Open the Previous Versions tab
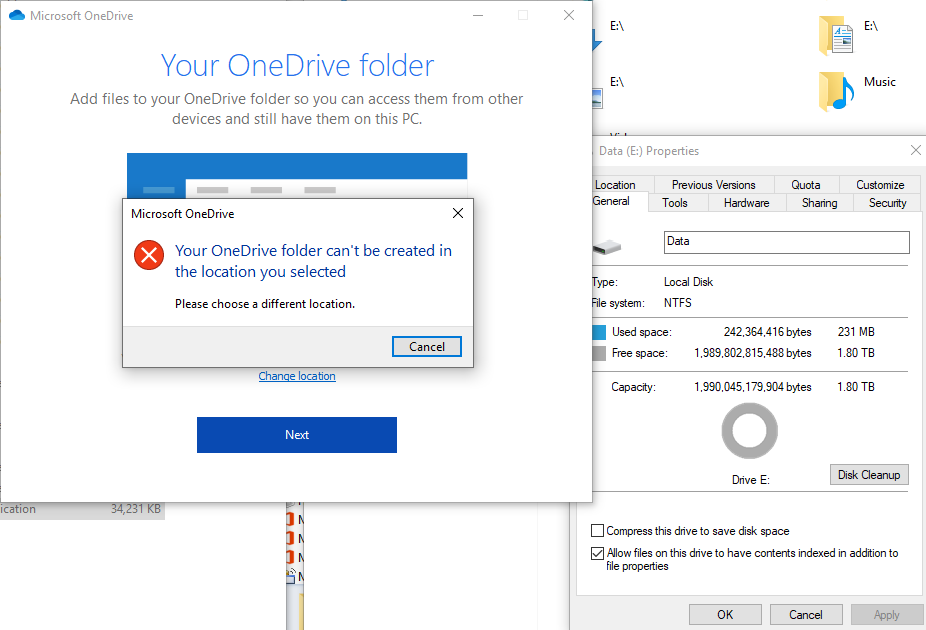Image resolution: width=926 pixels, height=630 pixels. [713, 185]
